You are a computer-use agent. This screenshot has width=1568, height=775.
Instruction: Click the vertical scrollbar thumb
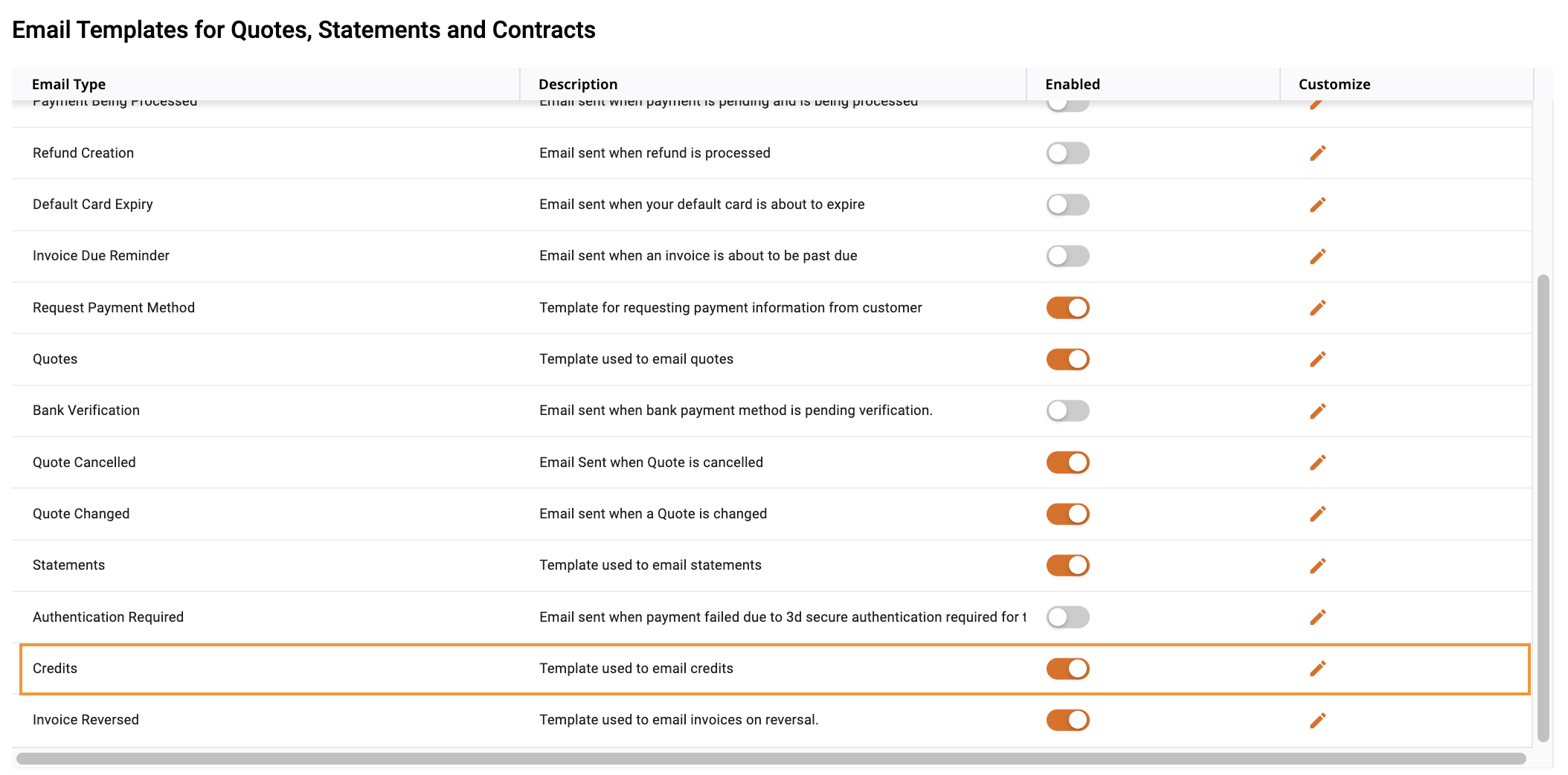click(x=1543, y=508)
